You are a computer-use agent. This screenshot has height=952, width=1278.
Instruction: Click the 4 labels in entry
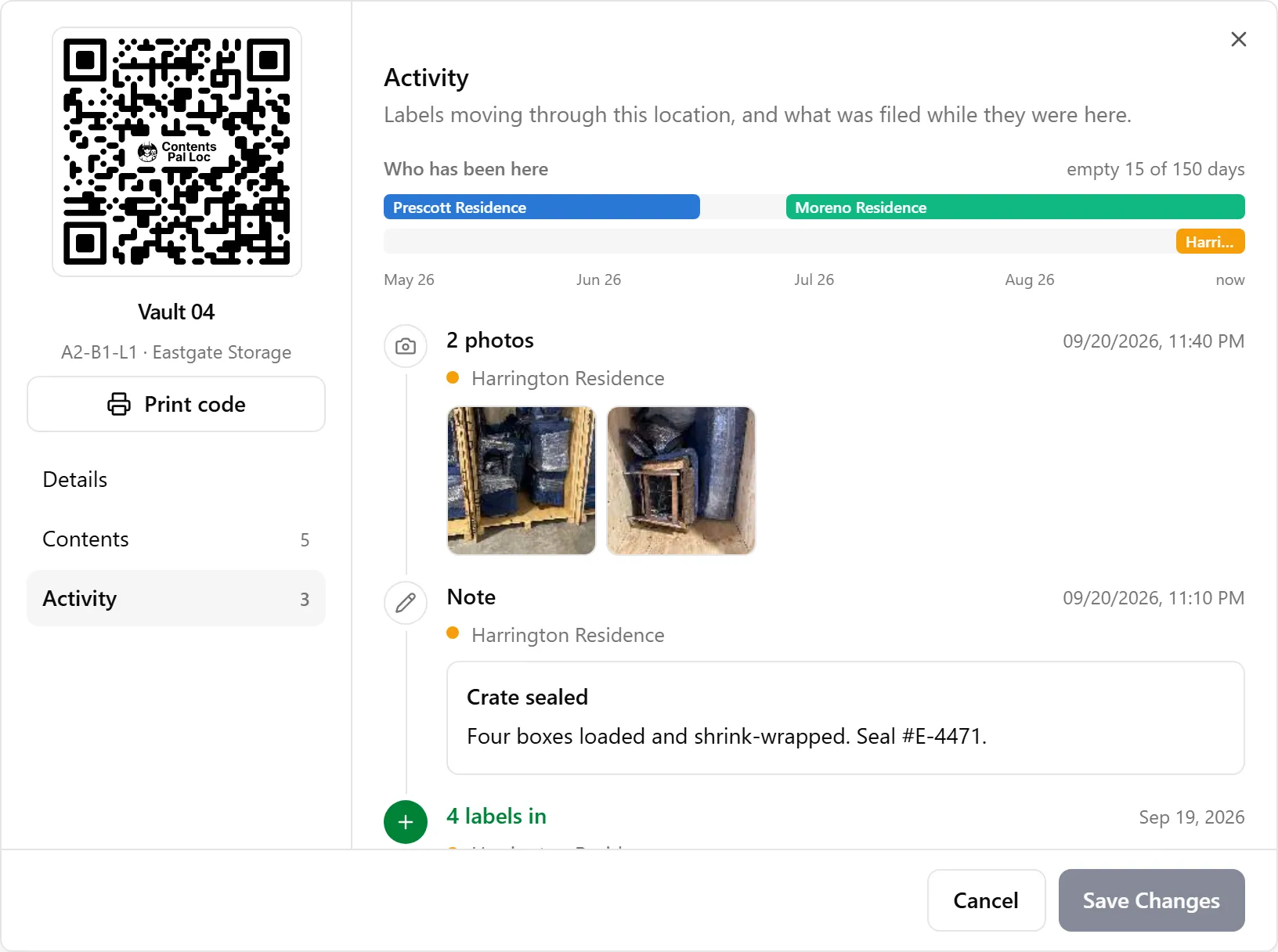[496, 816]
